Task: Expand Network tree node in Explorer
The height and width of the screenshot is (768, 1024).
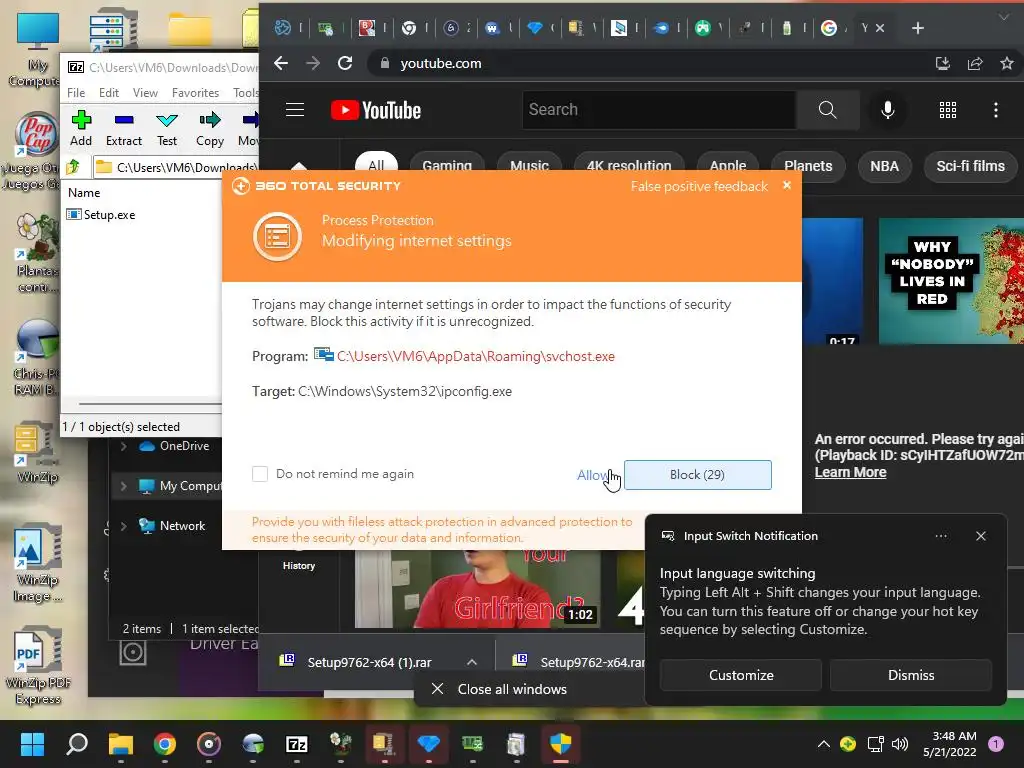Action: 123,526
